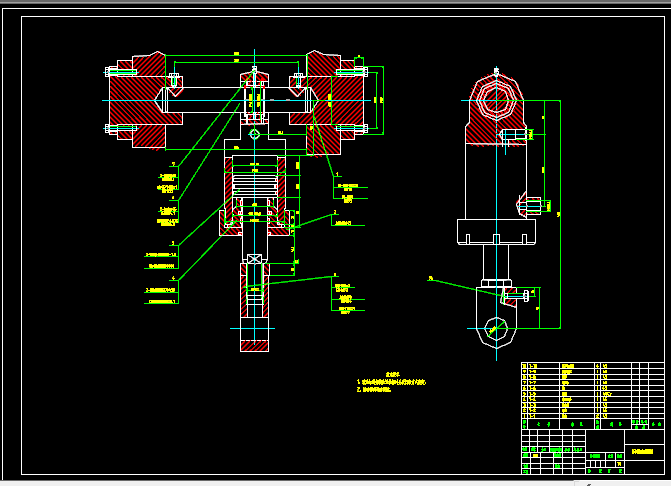
Task: Click the leader label left of side view
Action: point(431,279)
